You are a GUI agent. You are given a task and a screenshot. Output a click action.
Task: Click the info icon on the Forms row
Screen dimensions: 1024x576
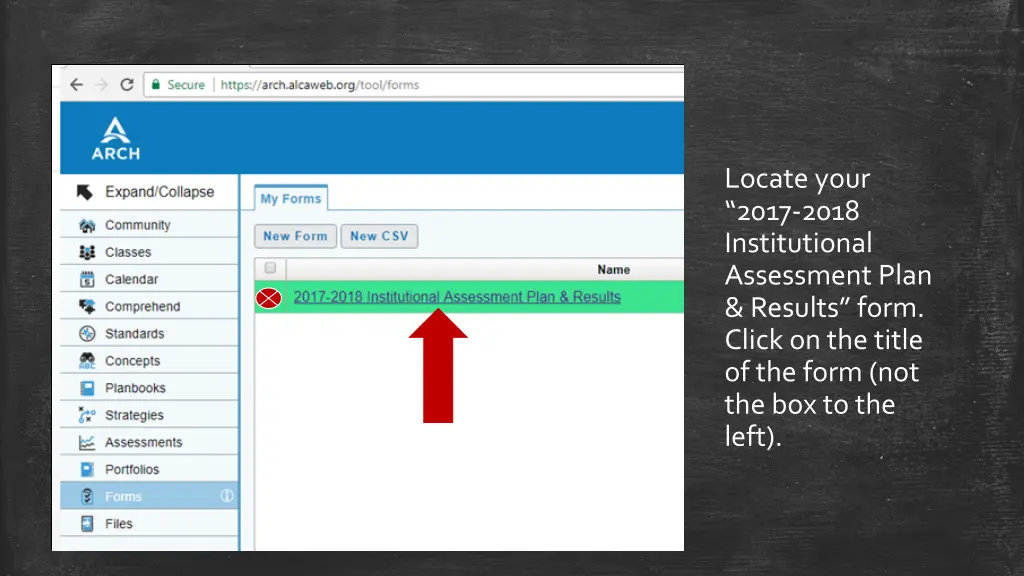(x=227, y=496)
